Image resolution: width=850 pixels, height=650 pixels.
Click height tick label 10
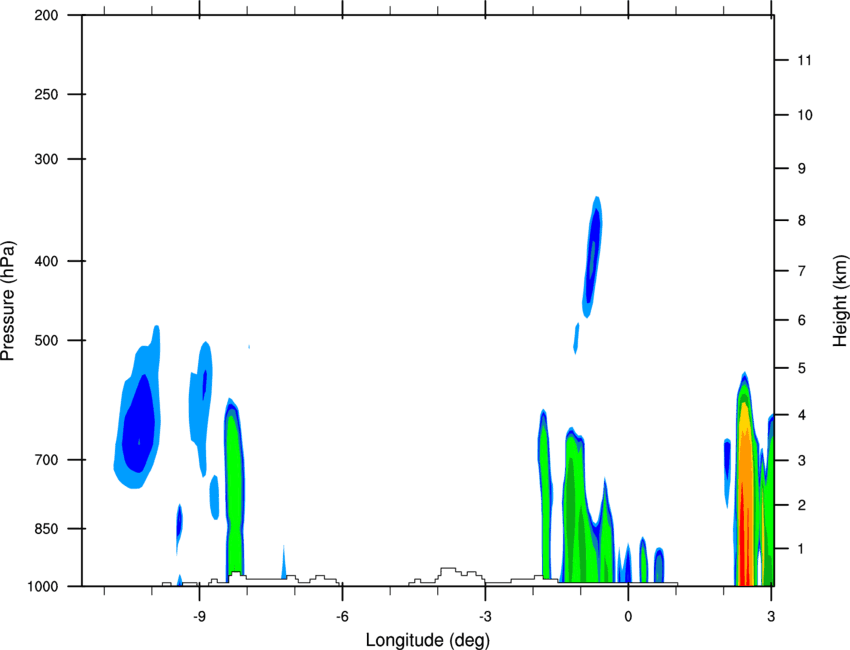pos(804,115)
